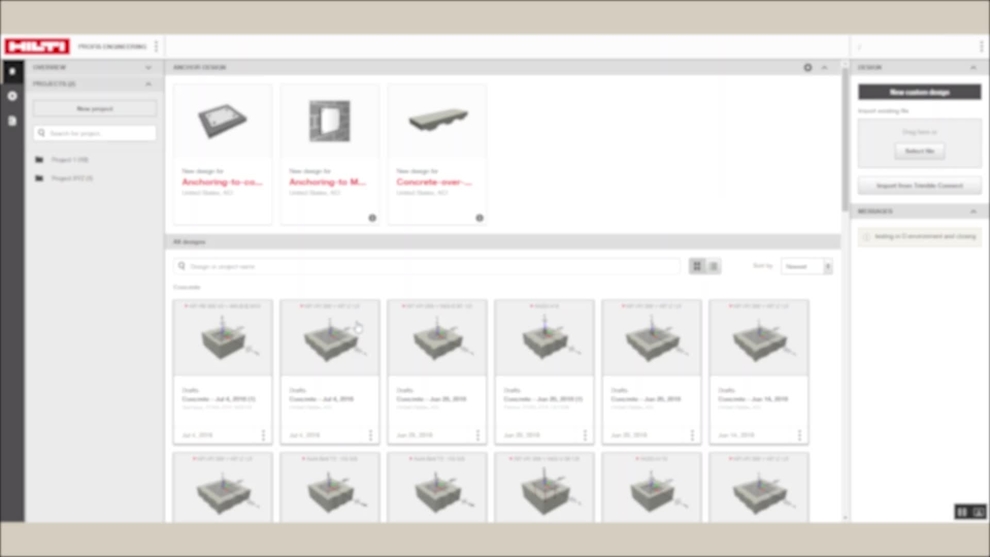Click the top dark sidebar home icon
The width and height of the screenshot is (990, 557).
pyautogui.click(x=12, y=72)
